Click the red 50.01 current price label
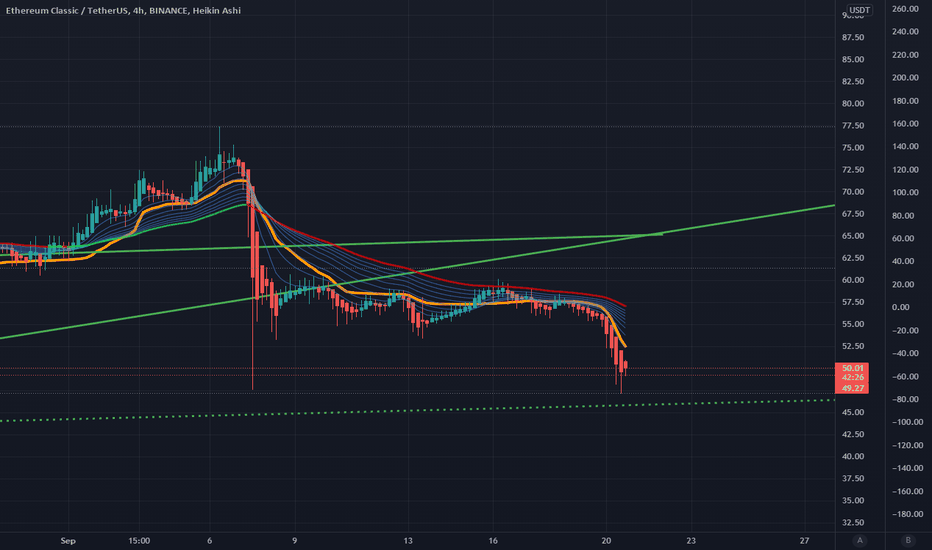932x550 pixels. [852, 368]
